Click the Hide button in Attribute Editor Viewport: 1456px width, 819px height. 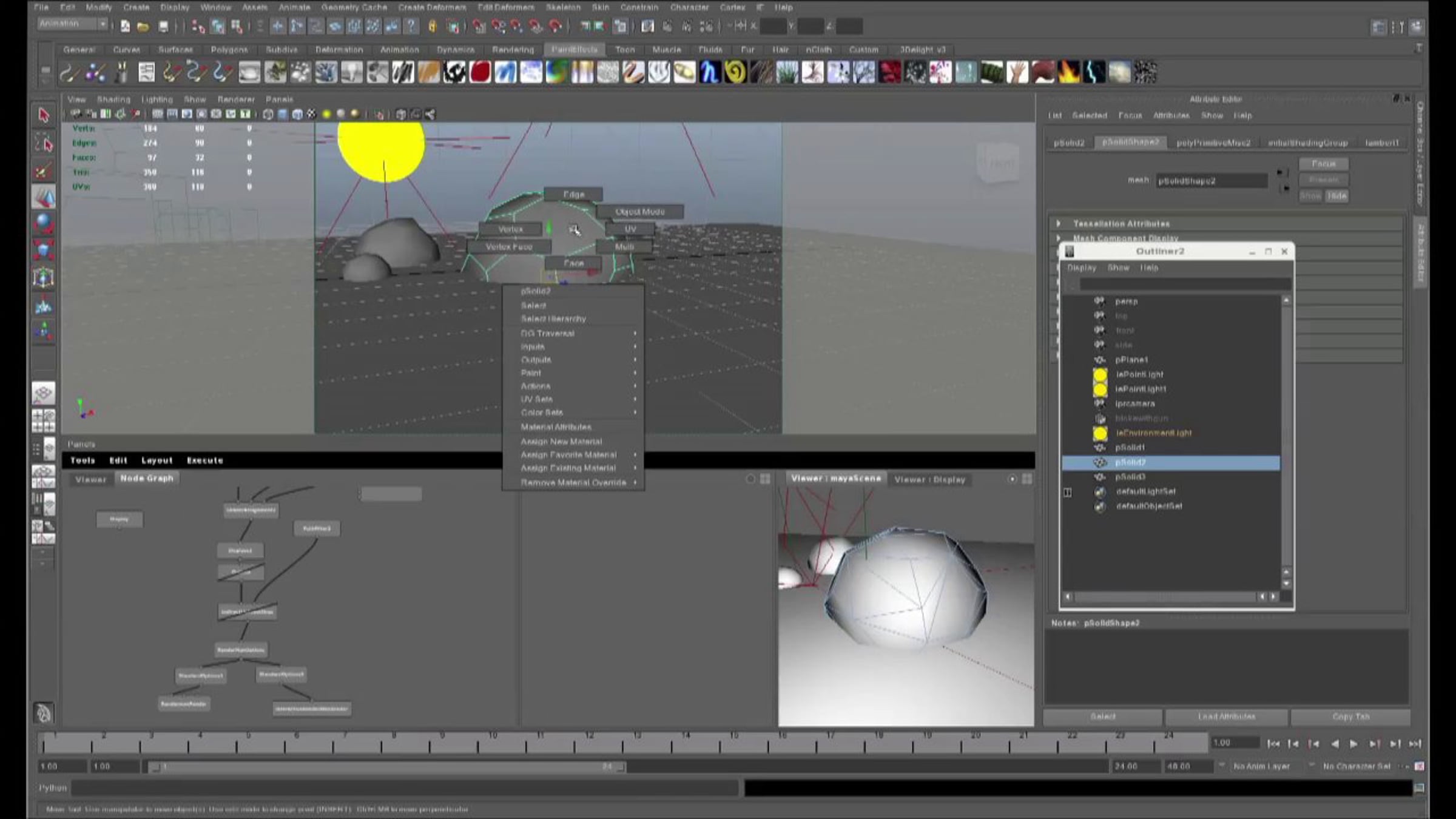(1336, 196)
